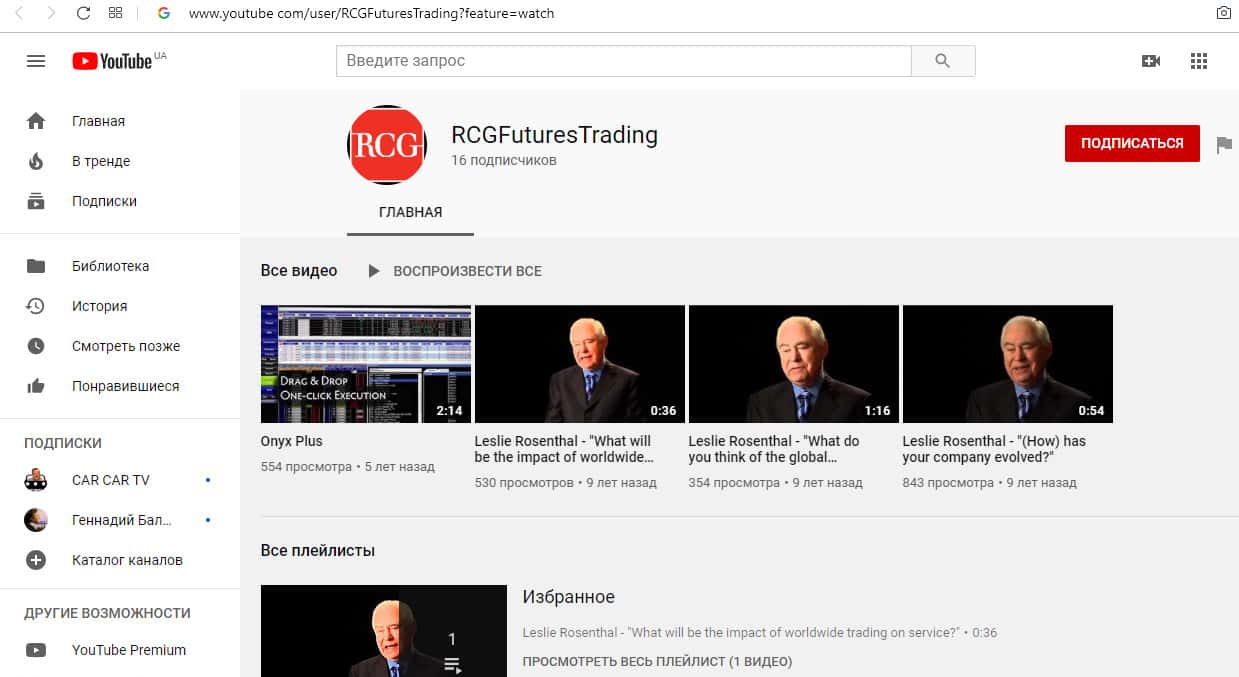This screenshot has width=1239, height=677.
Task: Click the Смотреть позже clock icon
Action: pyautogui.click(x=36, y=346)
